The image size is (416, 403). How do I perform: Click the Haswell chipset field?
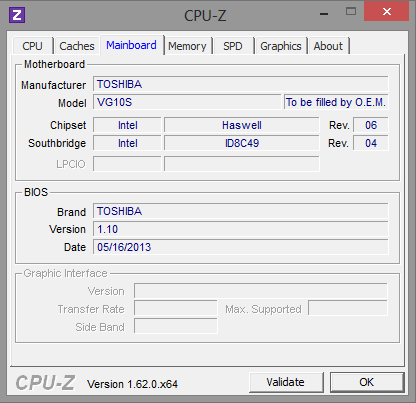pyautogui.click(x=242, y=125)
